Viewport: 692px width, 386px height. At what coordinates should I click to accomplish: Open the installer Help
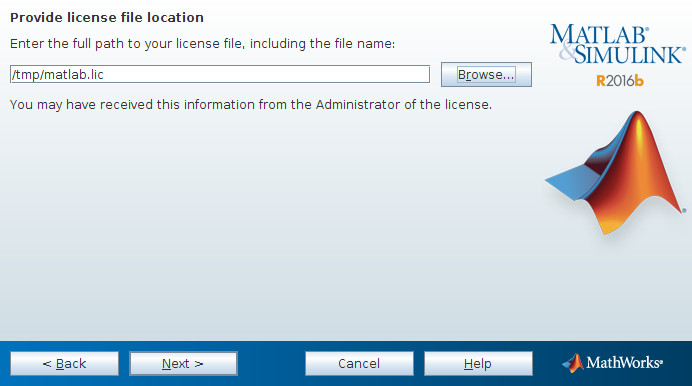point(478,364)
